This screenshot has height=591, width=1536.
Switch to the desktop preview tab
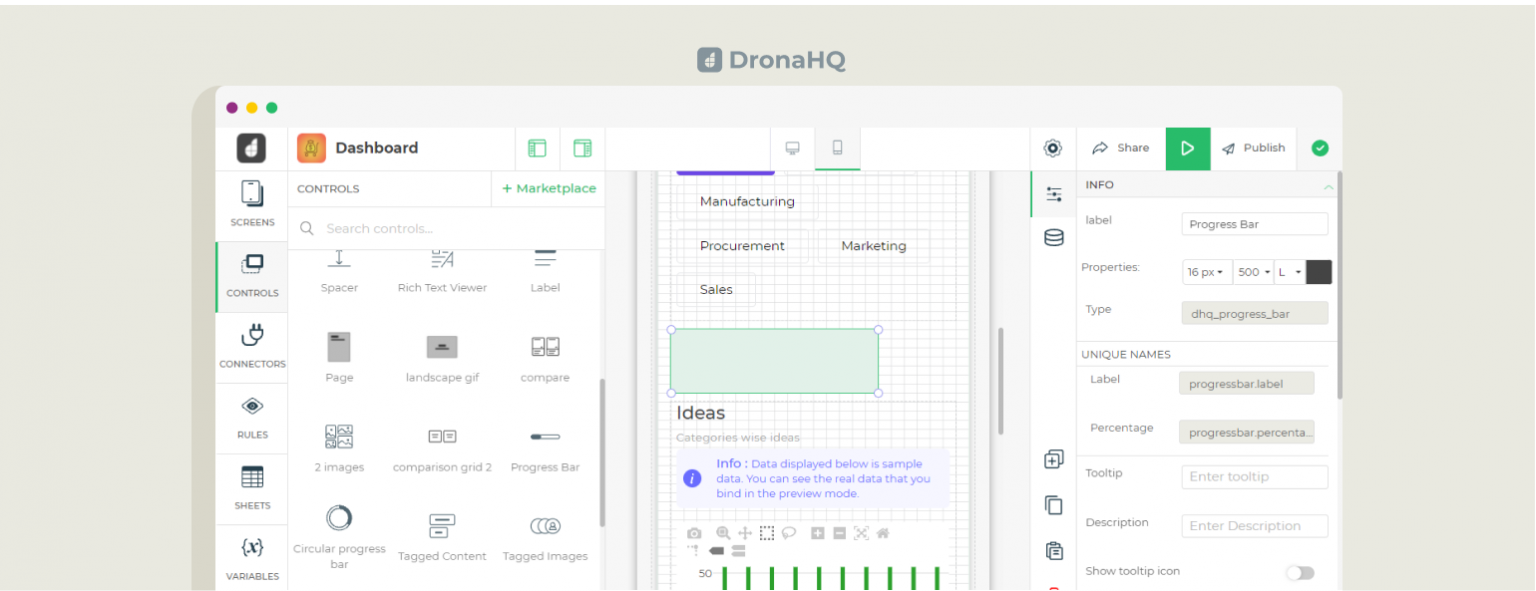click(793, 147)
